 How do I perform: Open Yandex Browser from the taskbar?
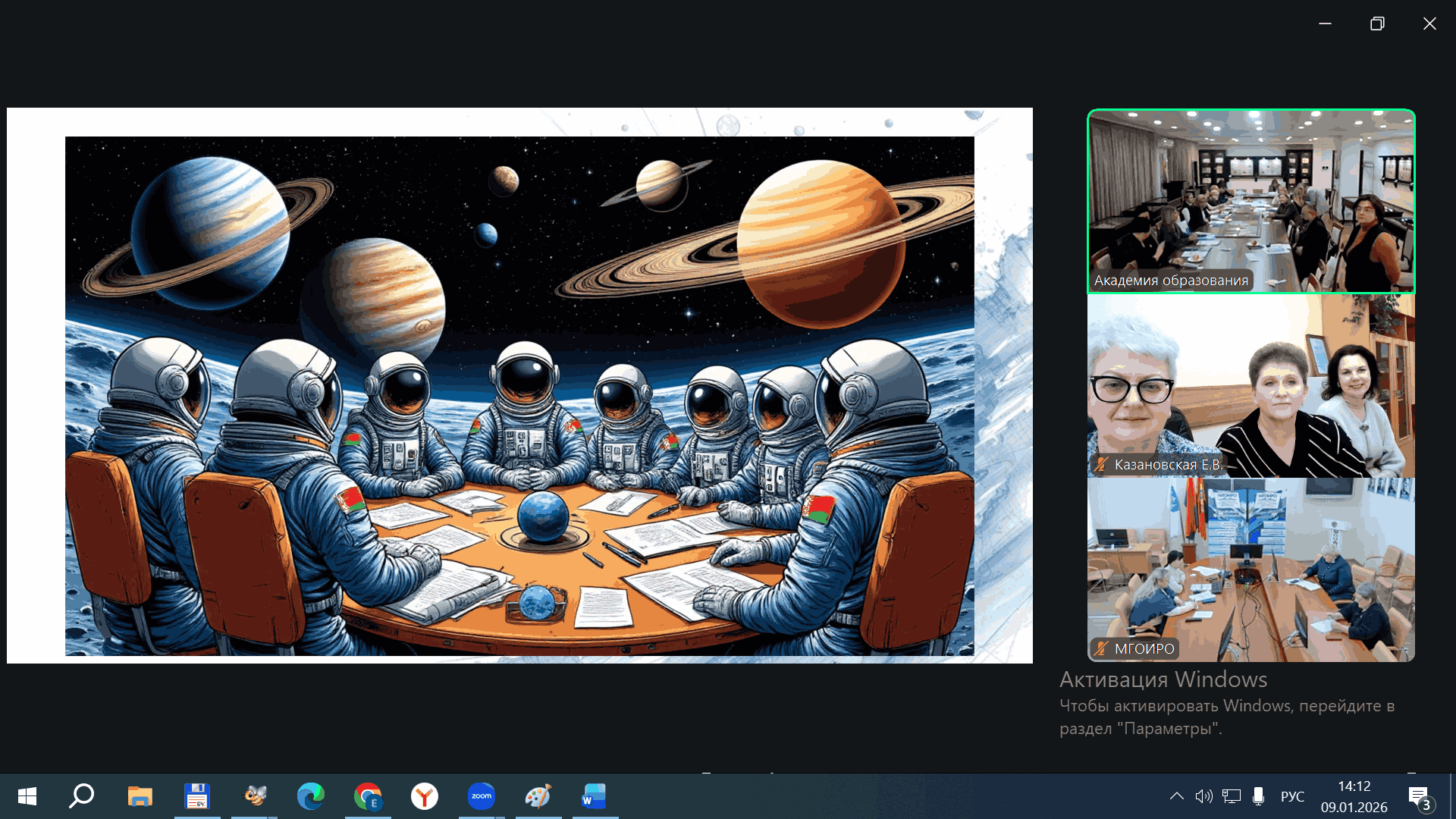[x=425, y=796]
